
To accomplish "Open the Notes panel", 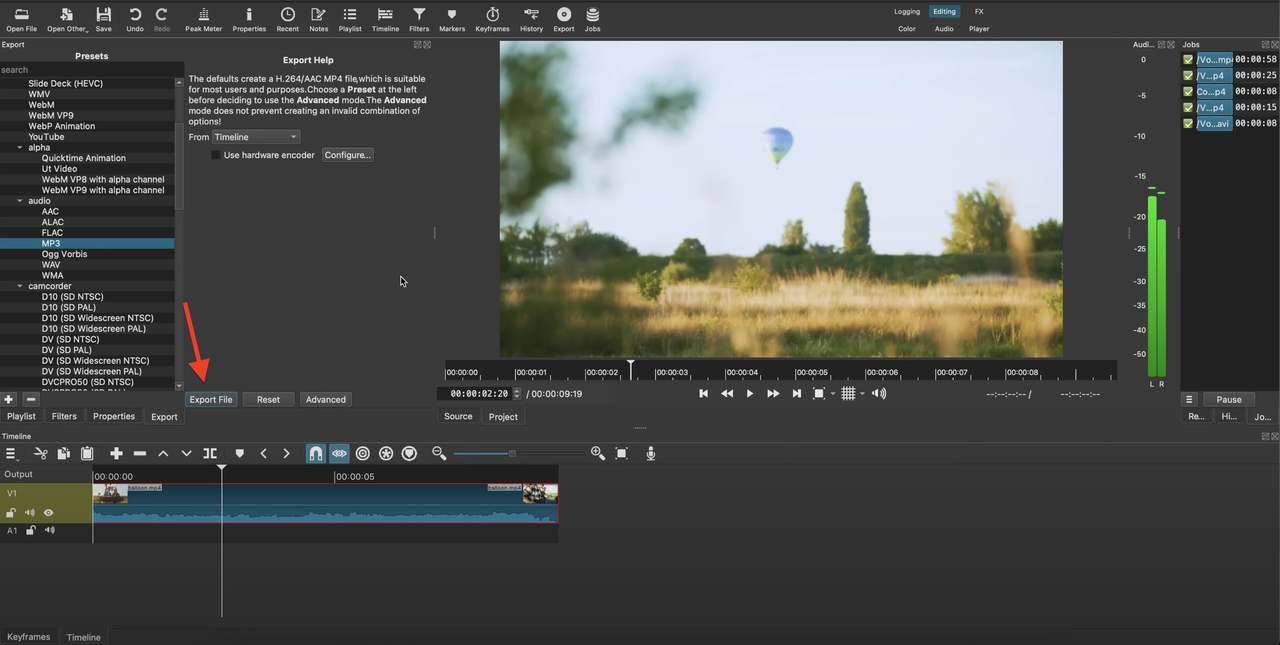I will click(x=319, y=18).
